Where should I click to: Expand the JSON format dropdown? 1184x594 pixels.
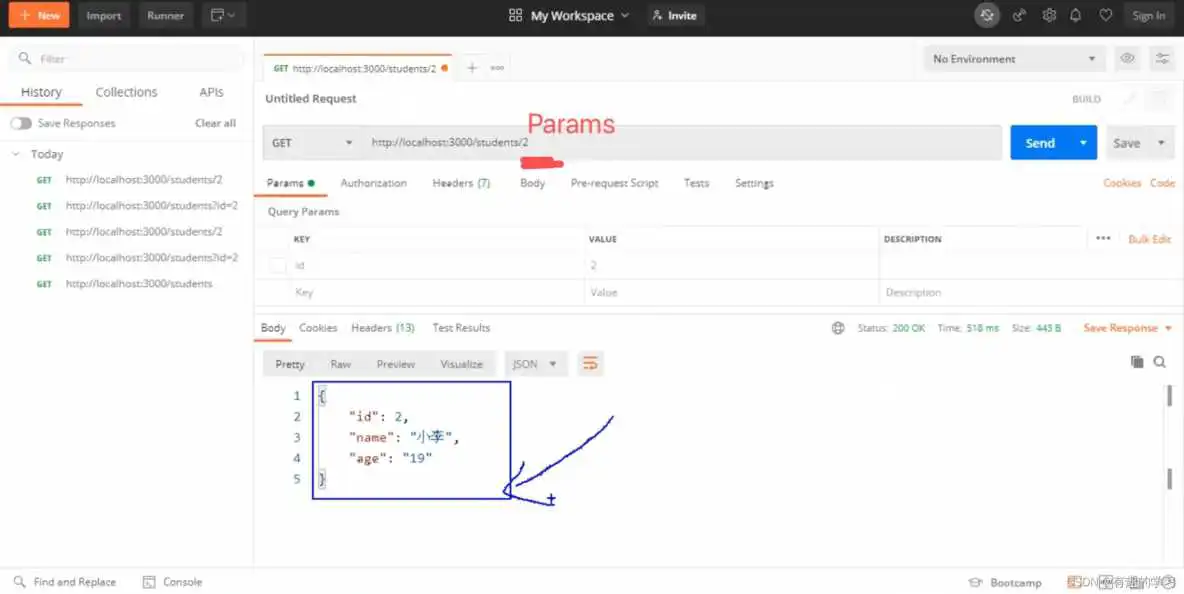click(535, 364)
